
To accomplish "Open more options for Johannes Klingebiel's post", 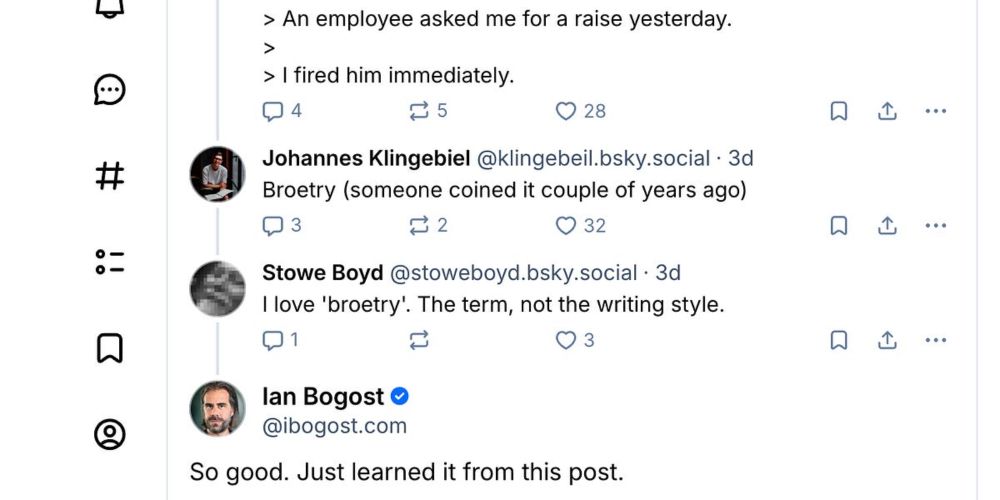I will click(935, 226).
